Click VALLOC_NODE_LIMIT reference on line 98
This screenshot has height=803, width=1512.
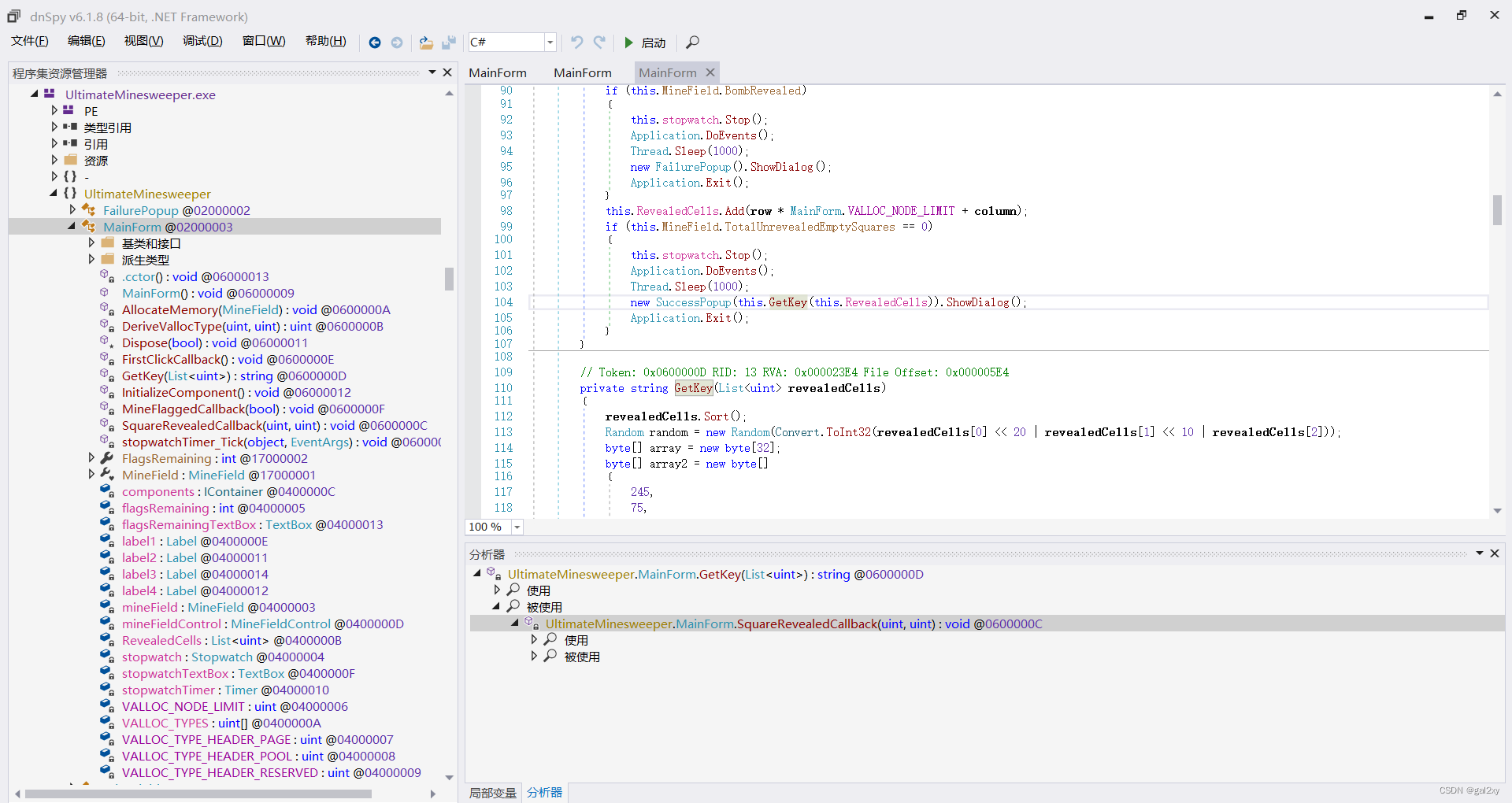pyautogui.click(x=901, y=211)
